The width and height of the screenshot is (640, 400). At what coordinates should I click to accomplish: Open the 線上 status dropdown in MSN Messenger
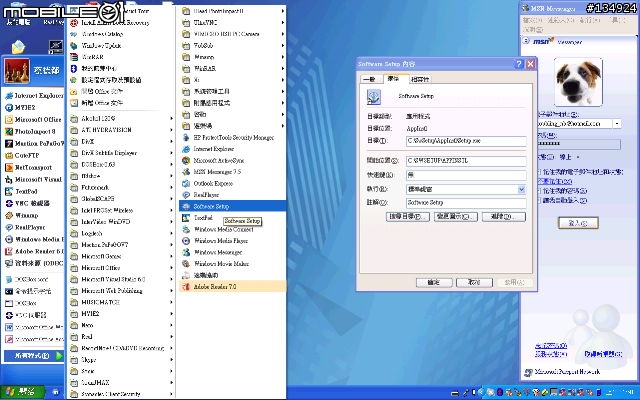pyautogui.click(x=568, y=157)
